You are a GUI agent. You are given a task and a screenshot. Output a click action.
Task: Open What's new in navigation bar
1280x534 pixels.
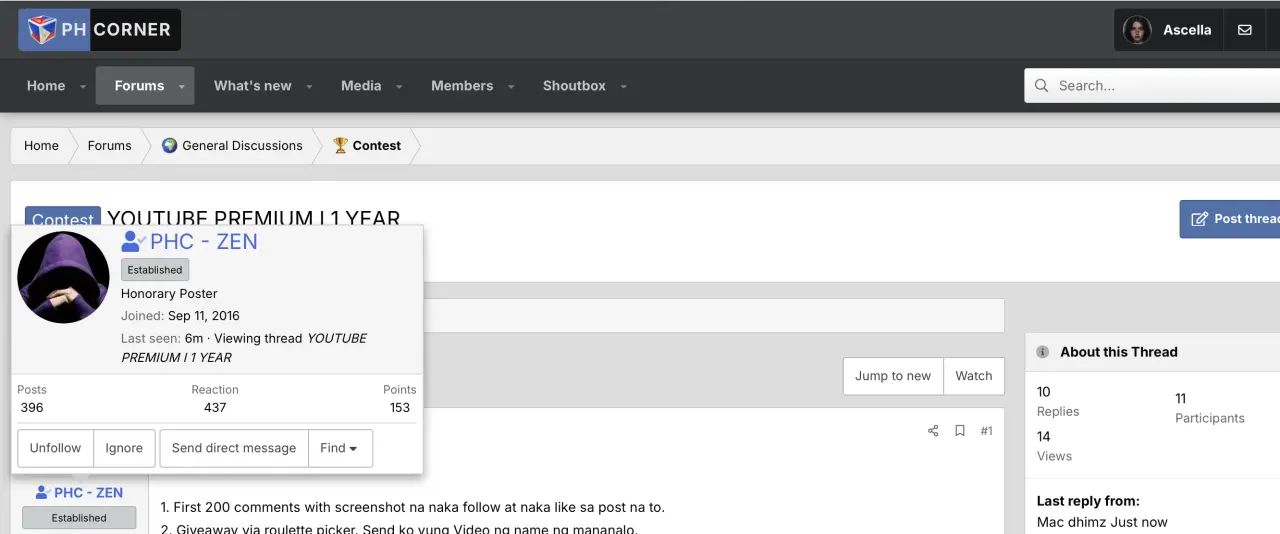253,86
